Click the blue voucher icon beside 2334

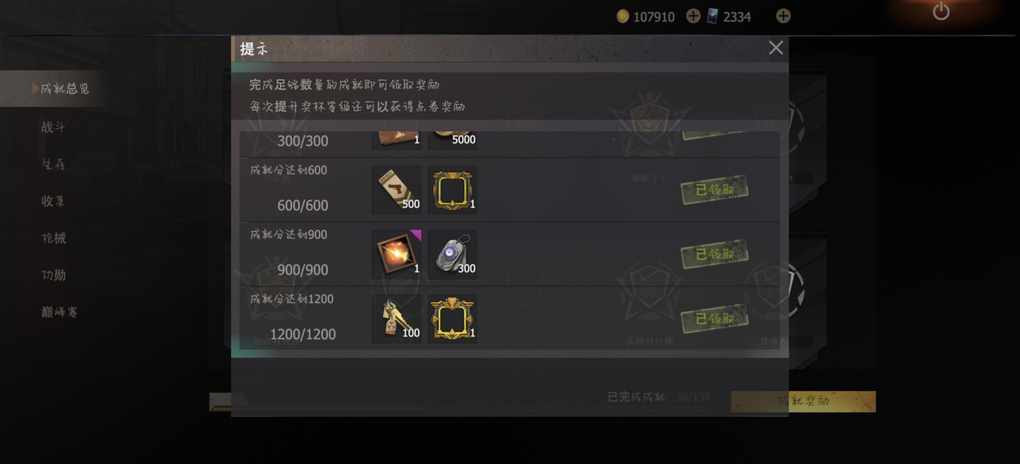point(712,16)
